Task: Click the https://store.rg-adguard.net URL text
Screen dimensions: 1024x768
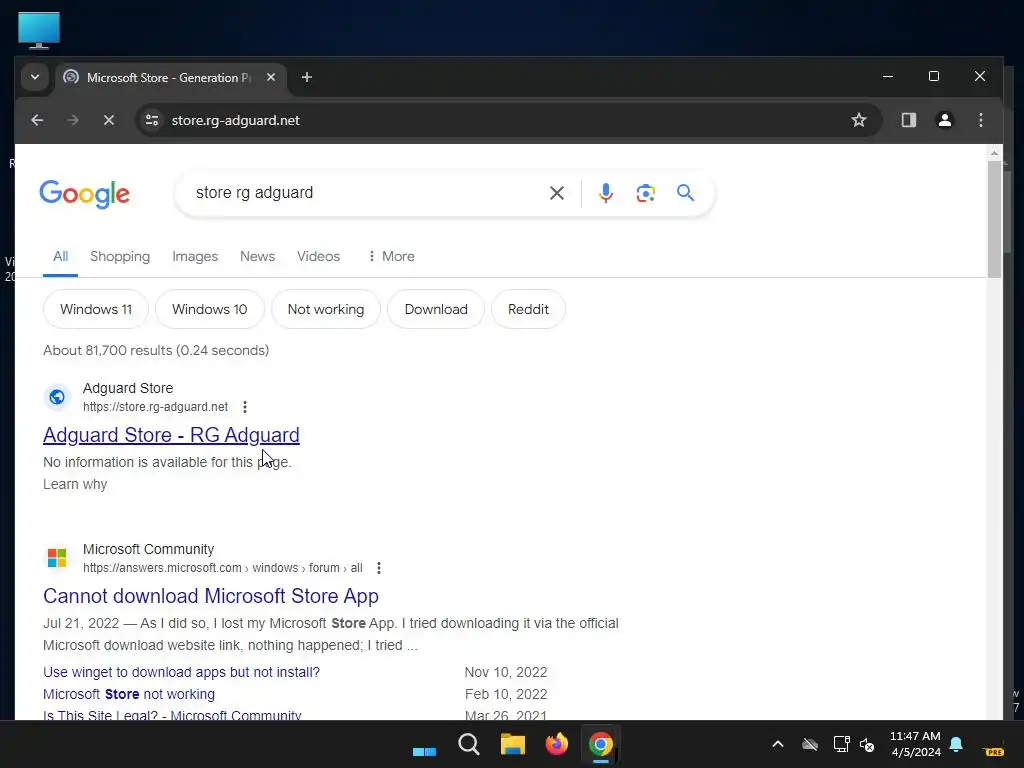Action: click(x=155, y=407)
